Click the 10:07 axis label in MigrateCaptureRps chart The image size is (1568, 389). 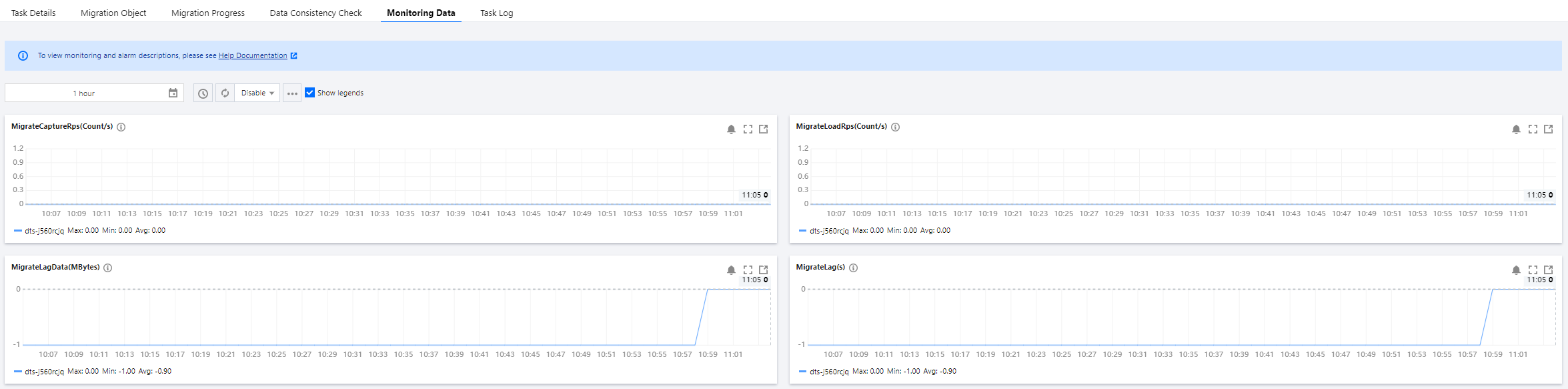pyautogui.click(x=51, y=214)
